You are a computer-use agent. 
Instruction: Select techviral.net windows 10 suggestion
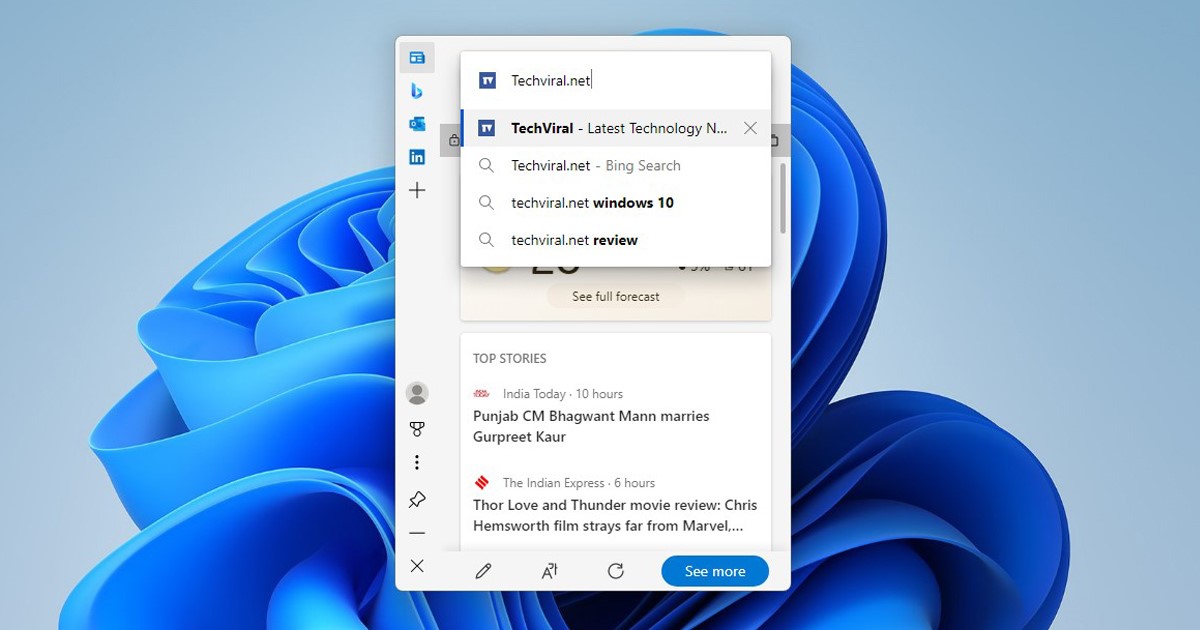tap(616, 202)
